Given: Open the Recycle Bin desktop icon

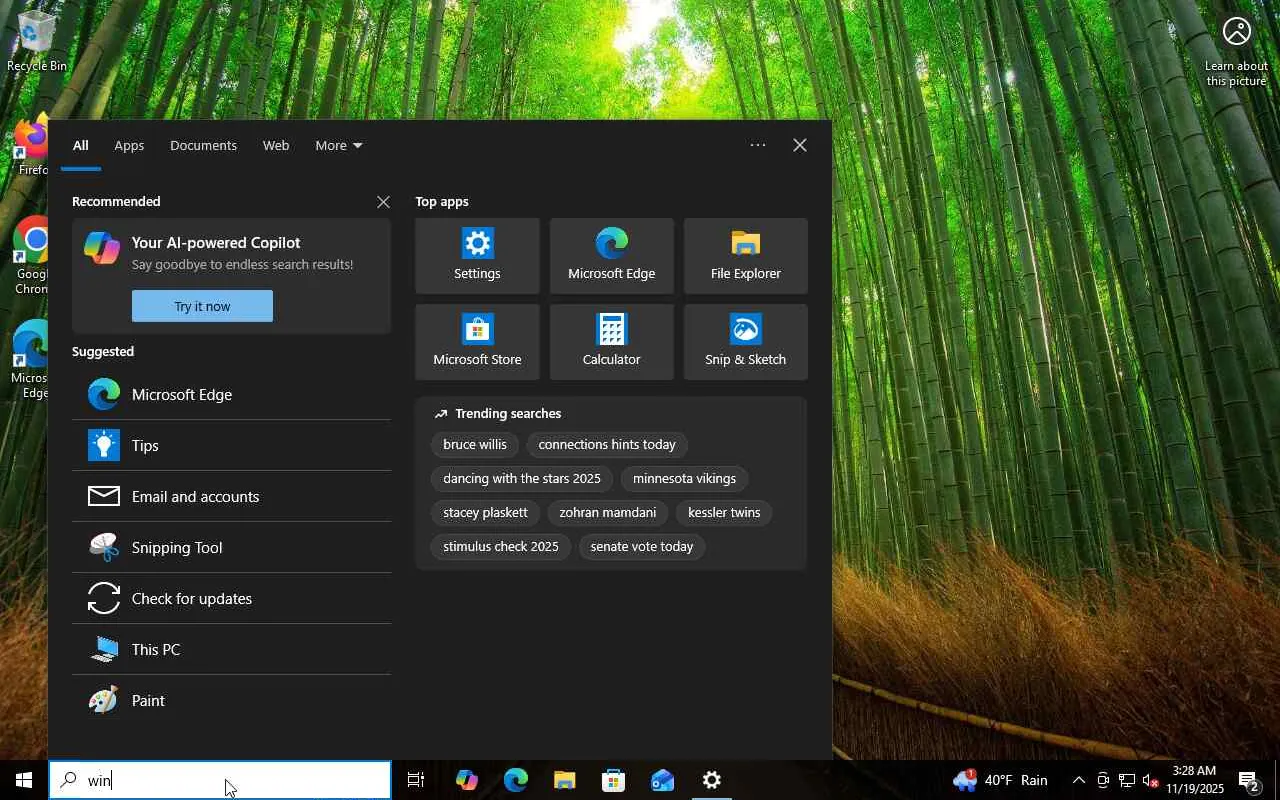Looking at the screenshot, I should [37, 42].
